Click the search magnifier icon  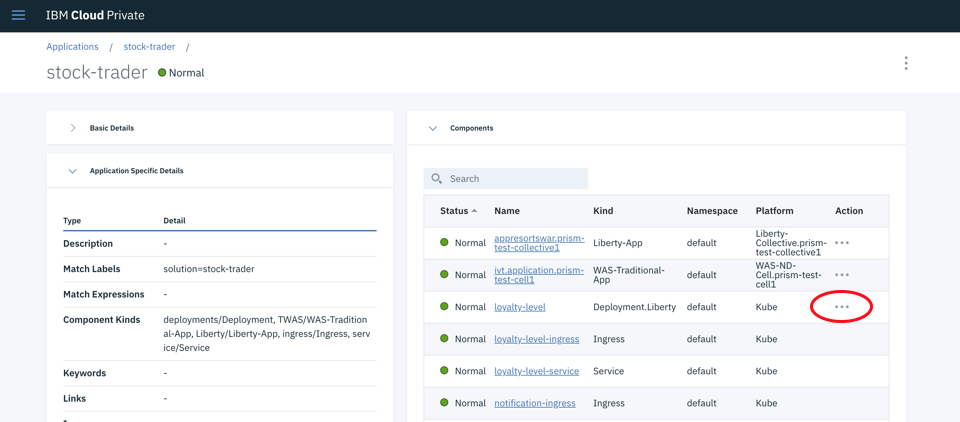(437, 178)
